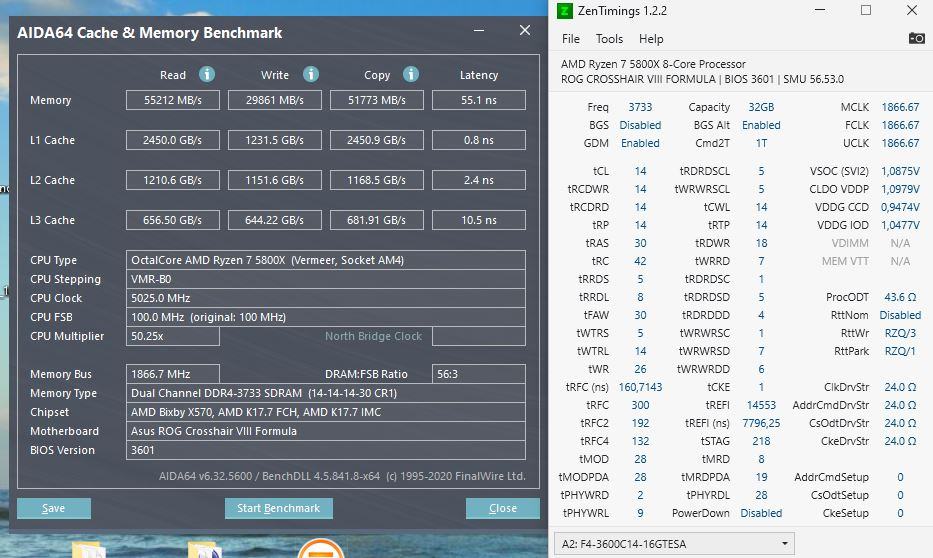This screenshot has width=933, height=558.
Task: Click the RttNom value Disabled
Action: coord(900,315)
